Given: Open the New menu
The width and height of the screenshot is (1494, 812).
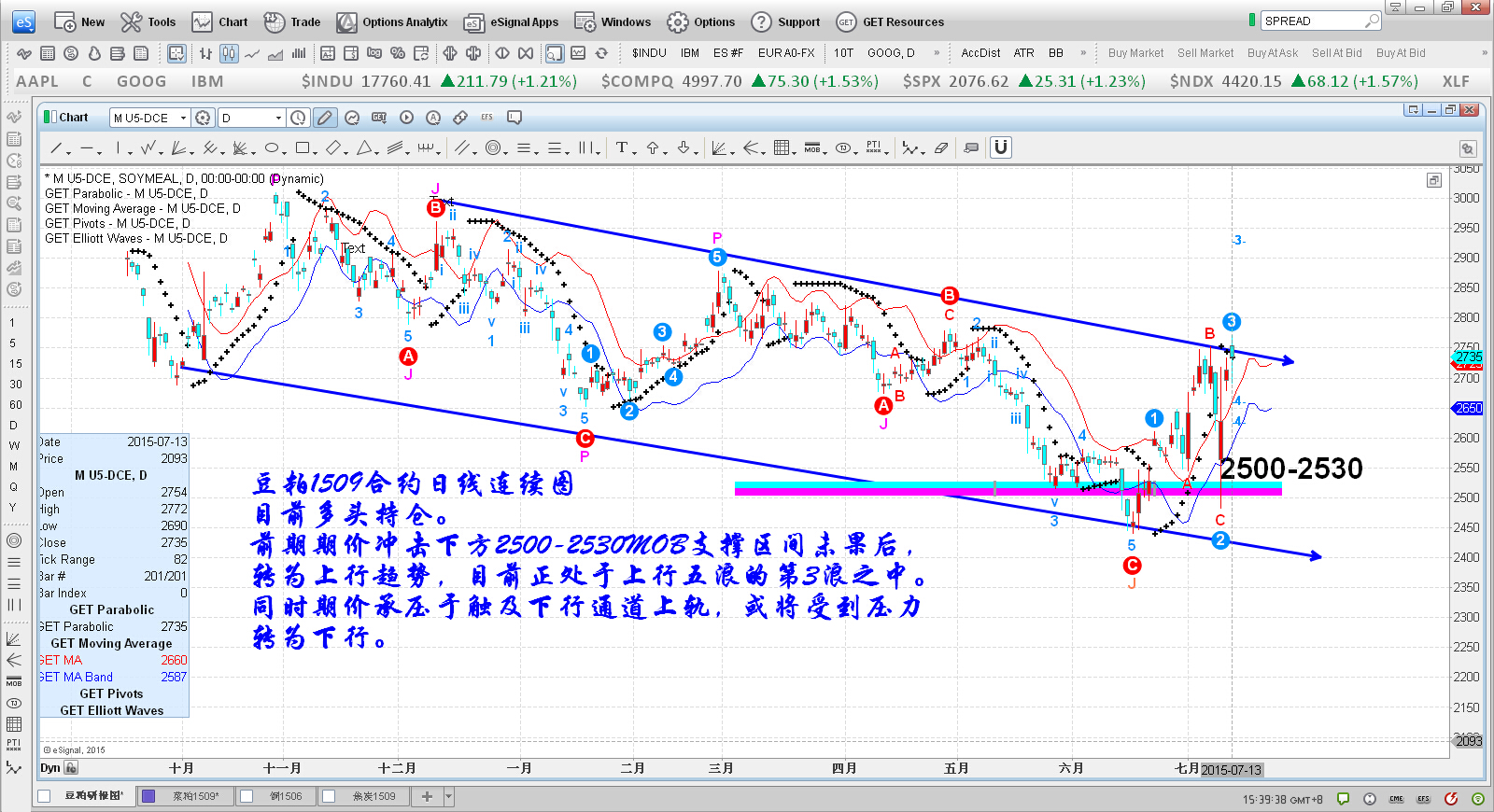Looking at the screenshot, I should coord(79,21).
